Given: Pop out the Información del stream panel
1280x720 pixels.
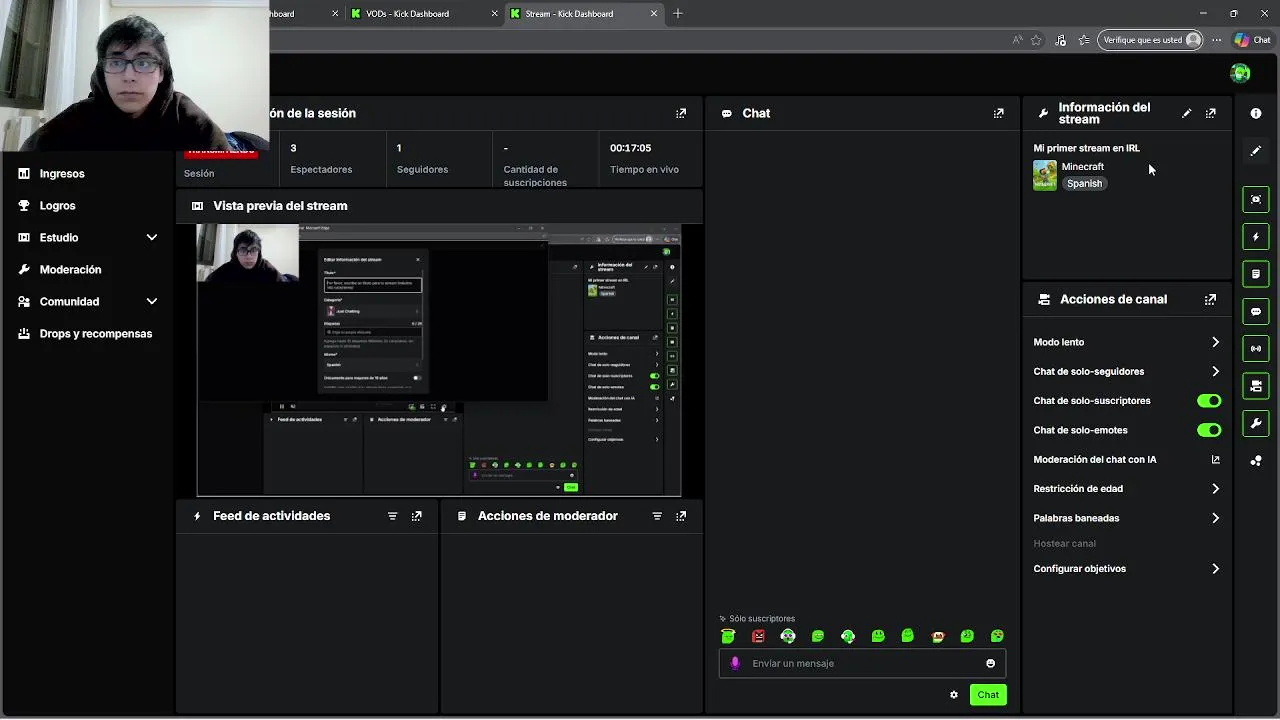Looking at the screenshot, I should pos(1211,113).
